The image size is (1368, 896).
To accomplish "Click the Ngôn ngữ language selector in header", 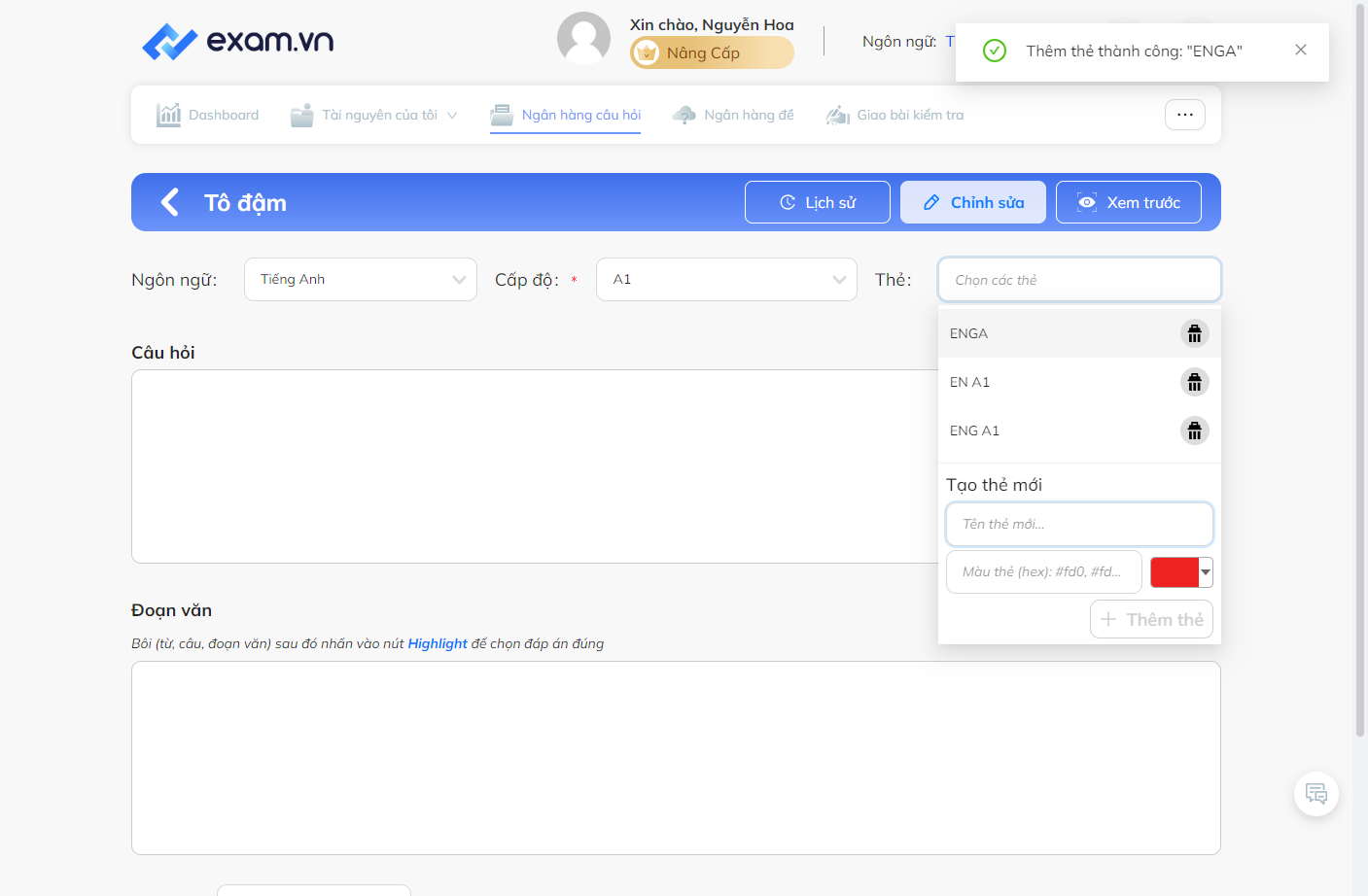I will point(908,41).
